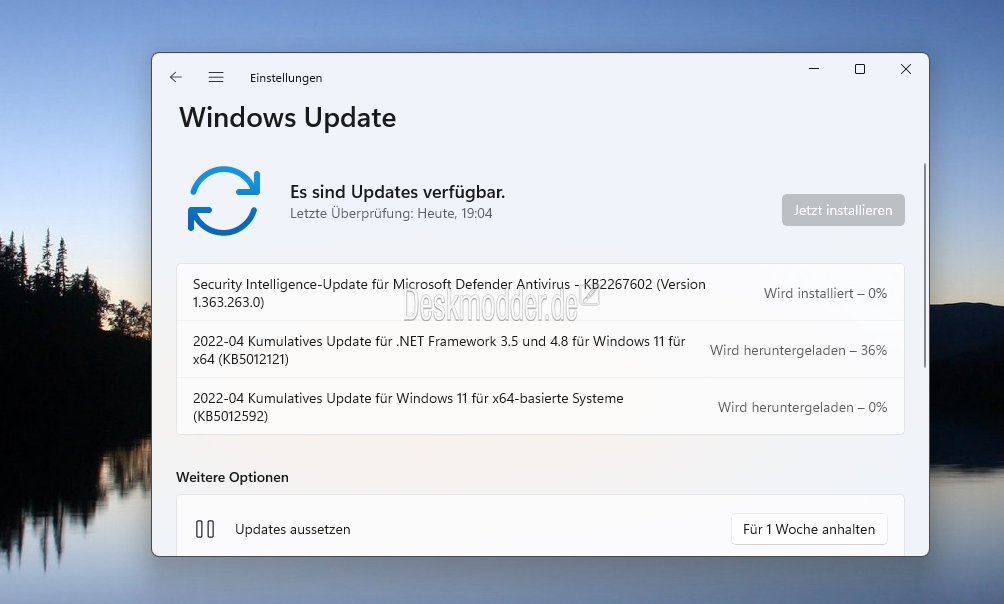
Task: Click the Weitere Optionen section header
Action: (232, 477)
